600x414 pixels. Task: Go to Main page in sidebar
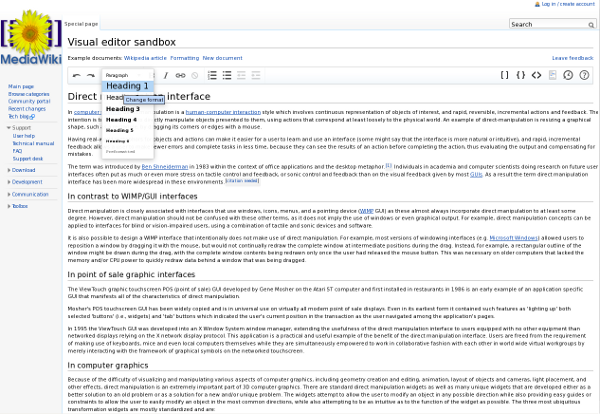click(21, 87)
